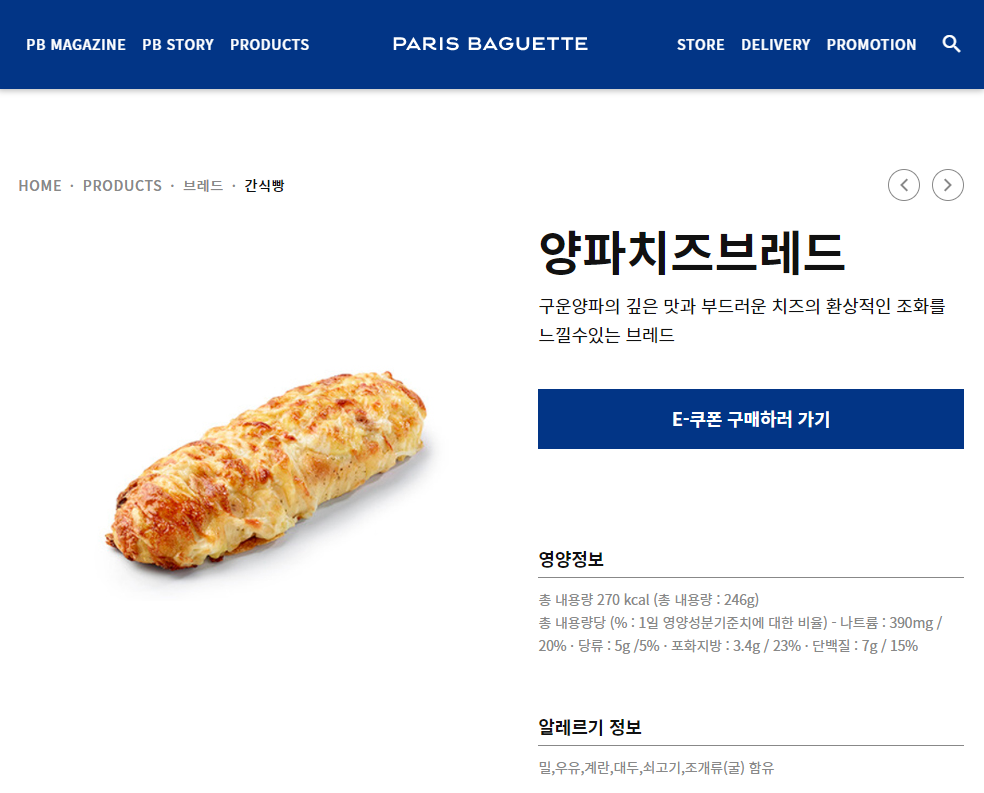Go to HOME breadcrumb link
The image size is (984, 793).
coord(40,186)
